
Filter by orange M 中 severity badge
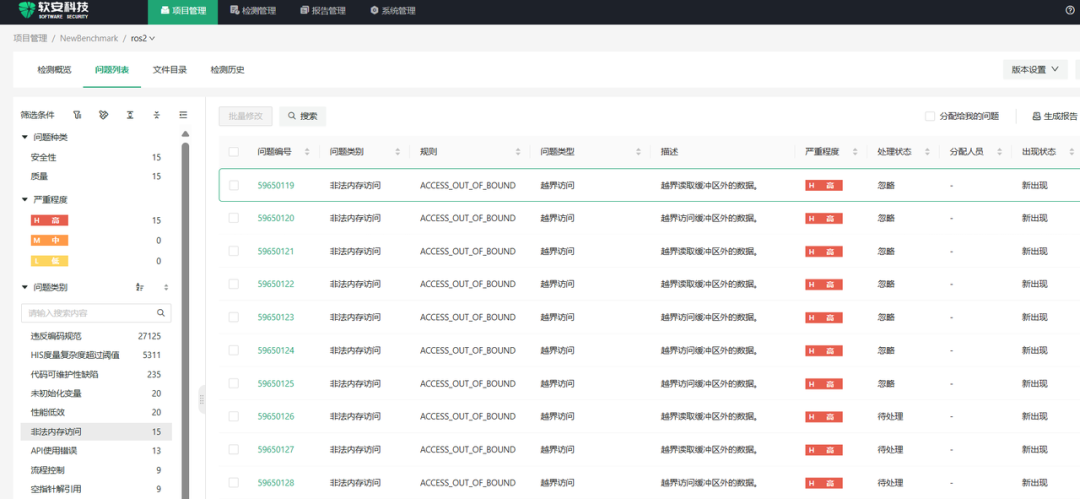point(50,241)
